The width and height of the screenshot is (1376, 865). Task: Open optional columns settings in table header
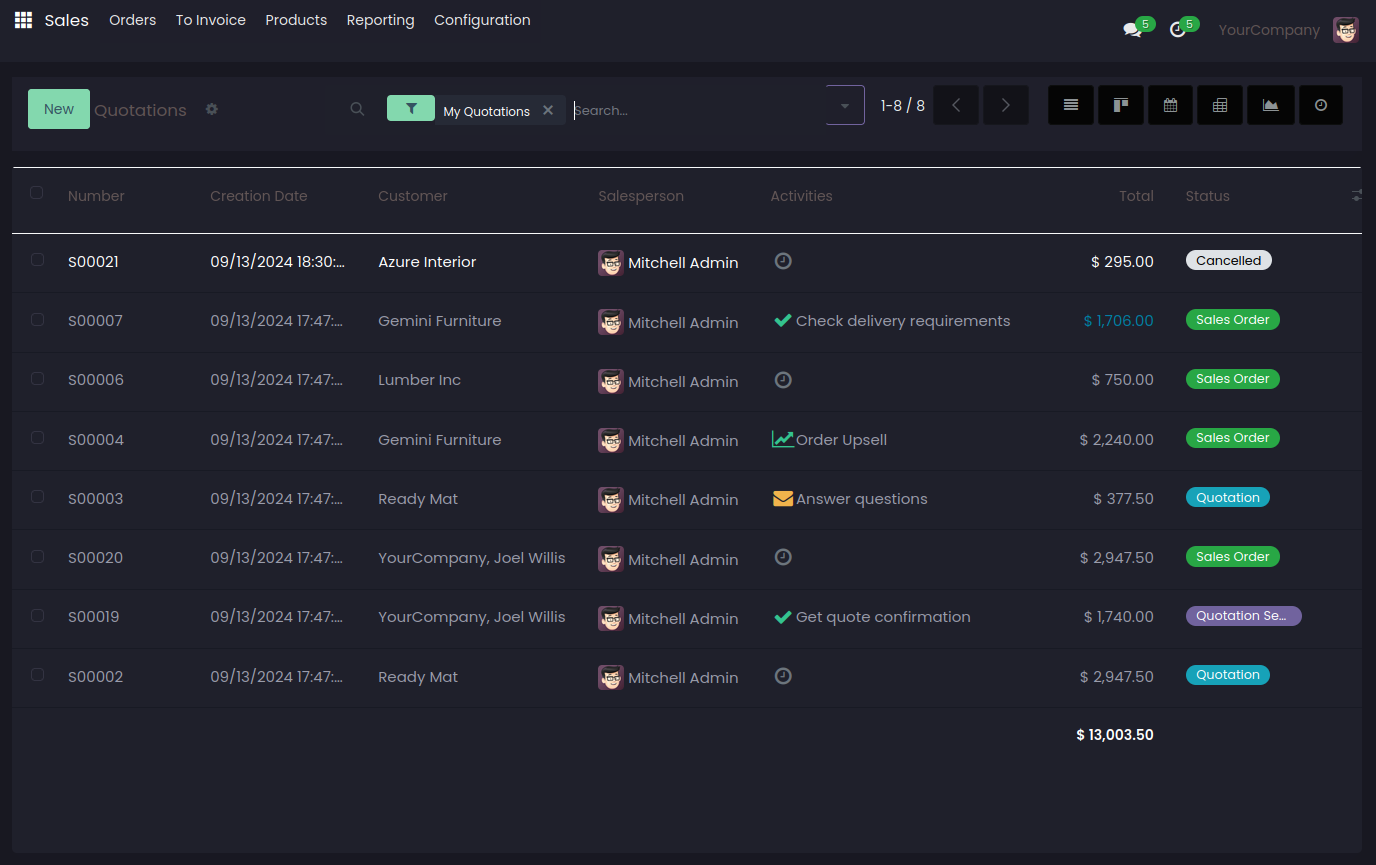click(x=1356, y=196)
